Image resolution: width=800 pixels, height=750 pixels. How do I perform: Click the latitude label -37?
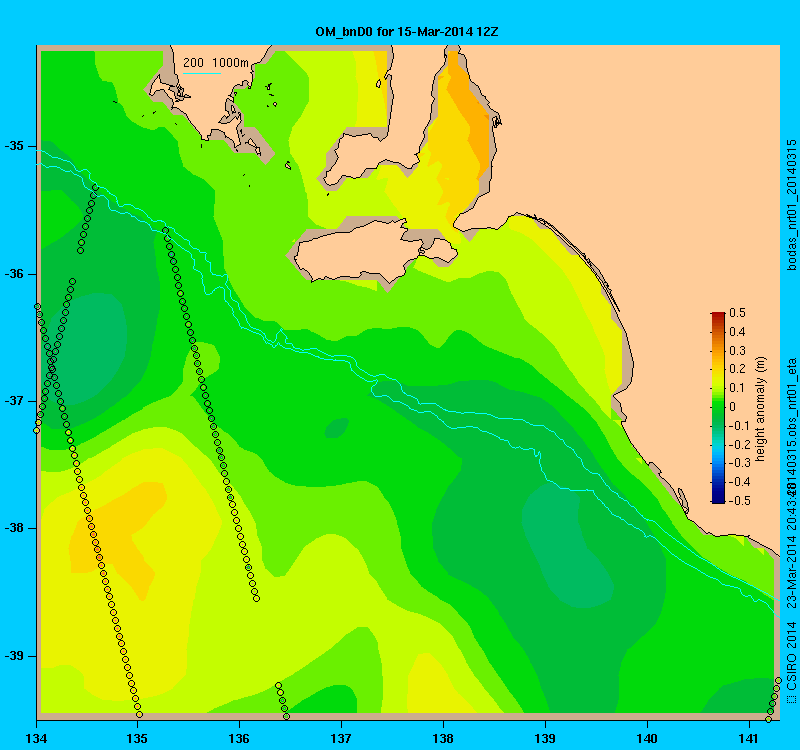click(x=14, y=401)
